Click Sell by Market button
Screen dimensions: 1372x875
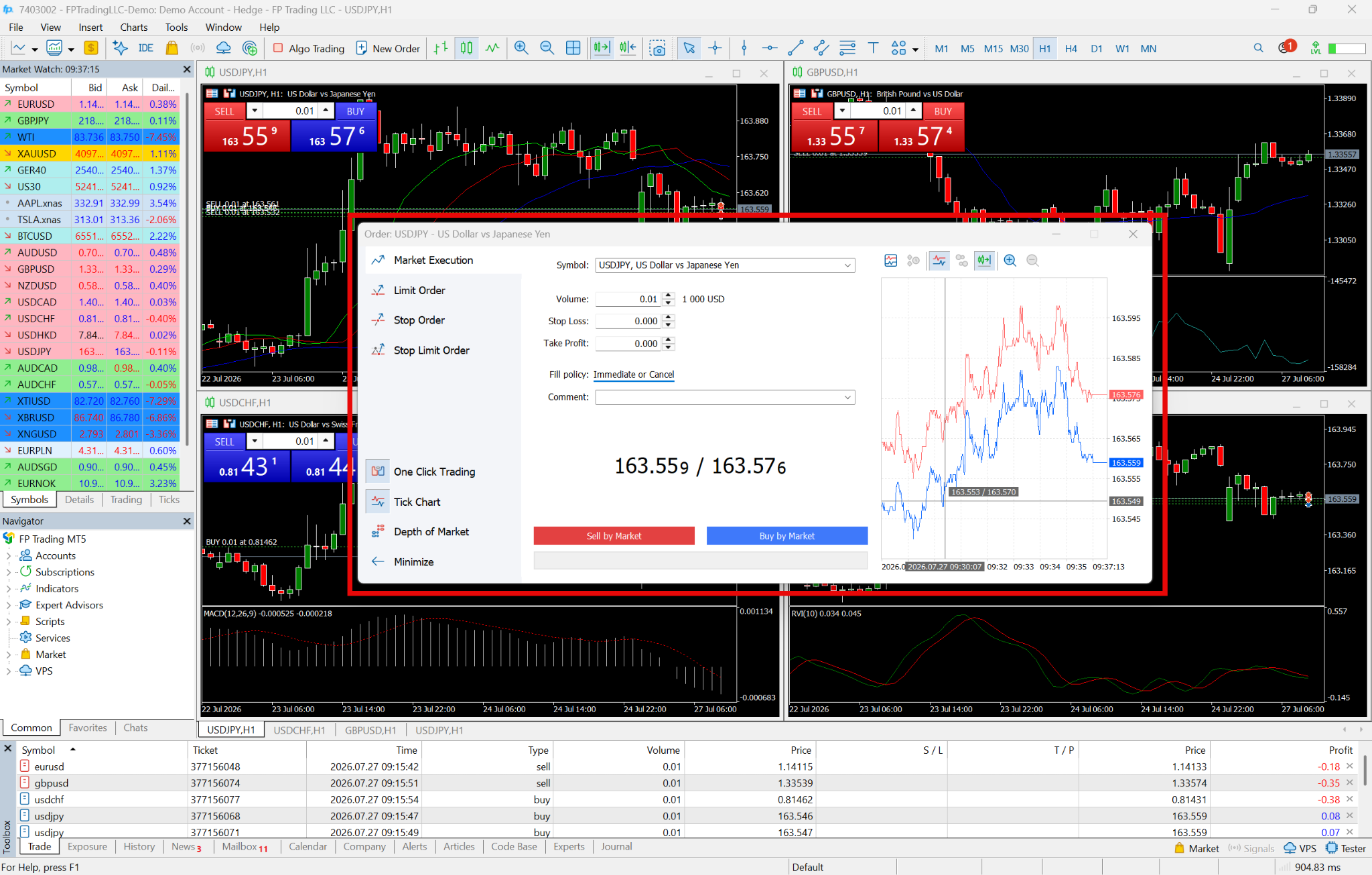pyautogui.click(x=614, y=536)
